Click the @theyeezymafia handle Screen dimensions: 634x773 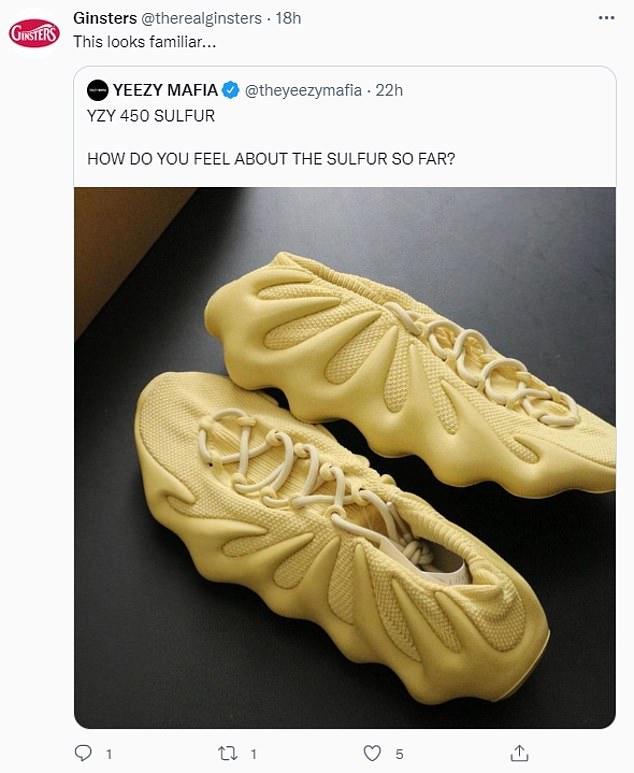tap(301, 91)
